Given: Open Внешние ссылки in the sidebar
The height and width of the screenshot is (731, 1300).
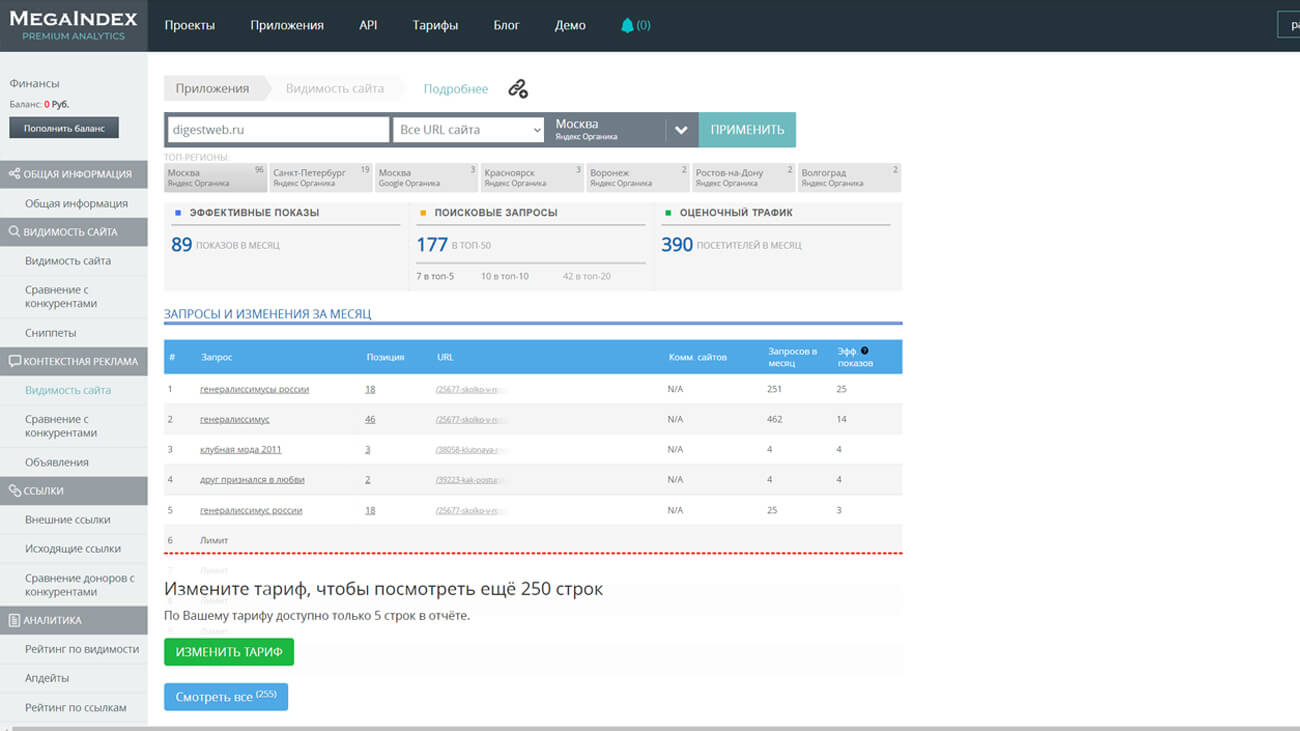Looking at the screenshot, I should click(x=68, y=520).
